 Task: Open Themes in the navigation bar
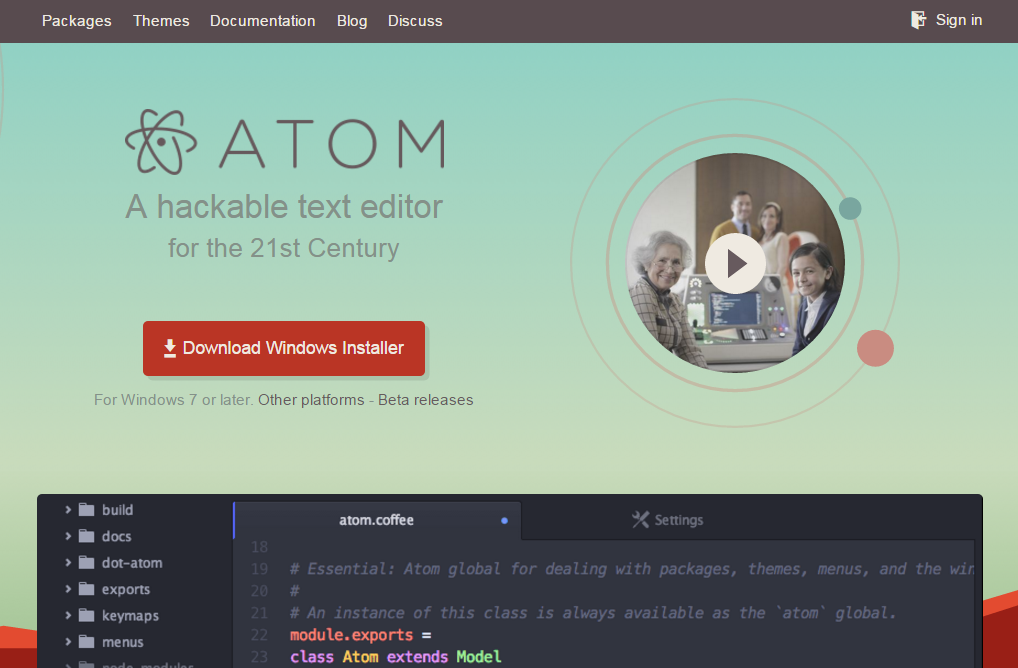click(161, 21)
